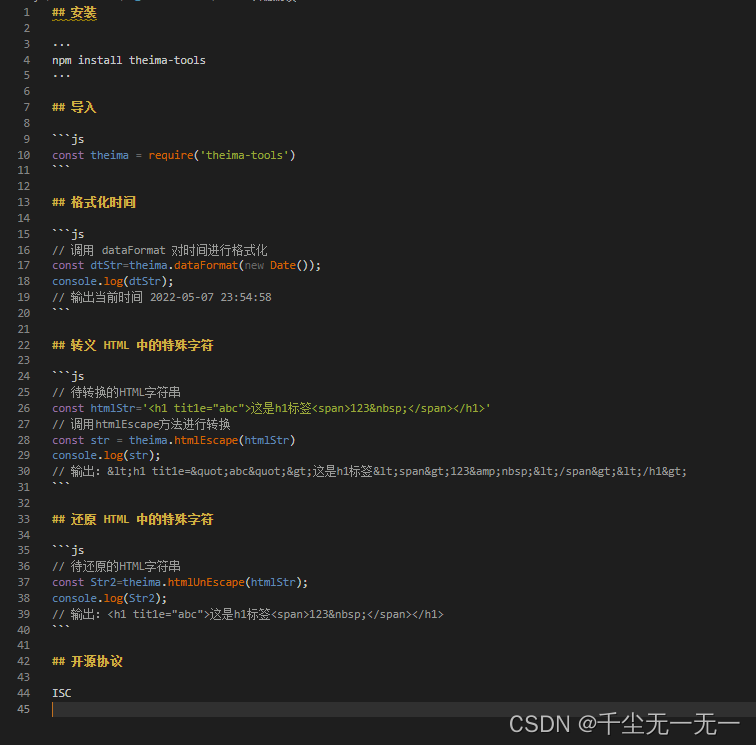Image resolution: width=756 pixels, height=745 pixels.
Task: Click the comment '调用htmlEscape方法进行转换'
Action: [x=141, y=424]
